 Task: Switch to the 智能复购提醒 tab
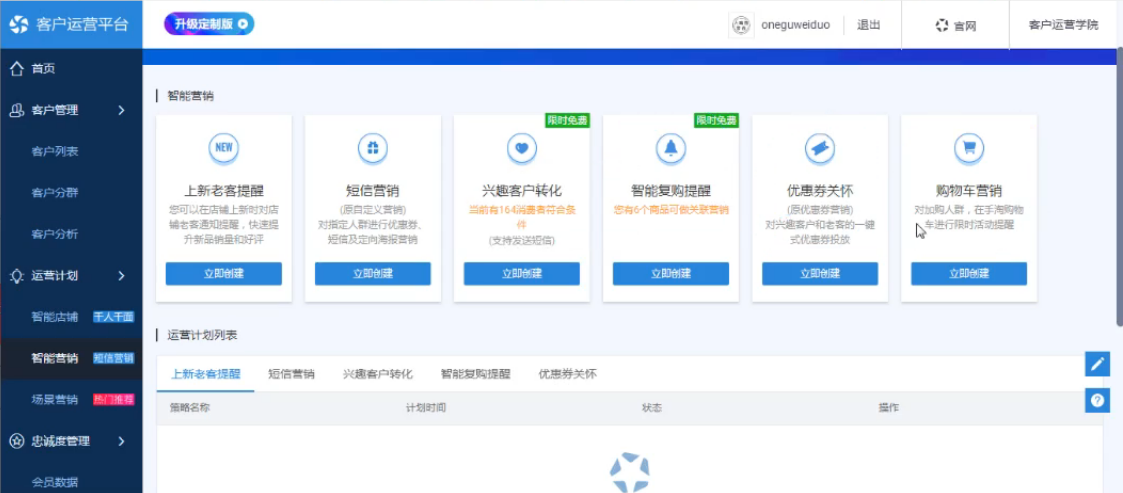(x=475, y=374)
